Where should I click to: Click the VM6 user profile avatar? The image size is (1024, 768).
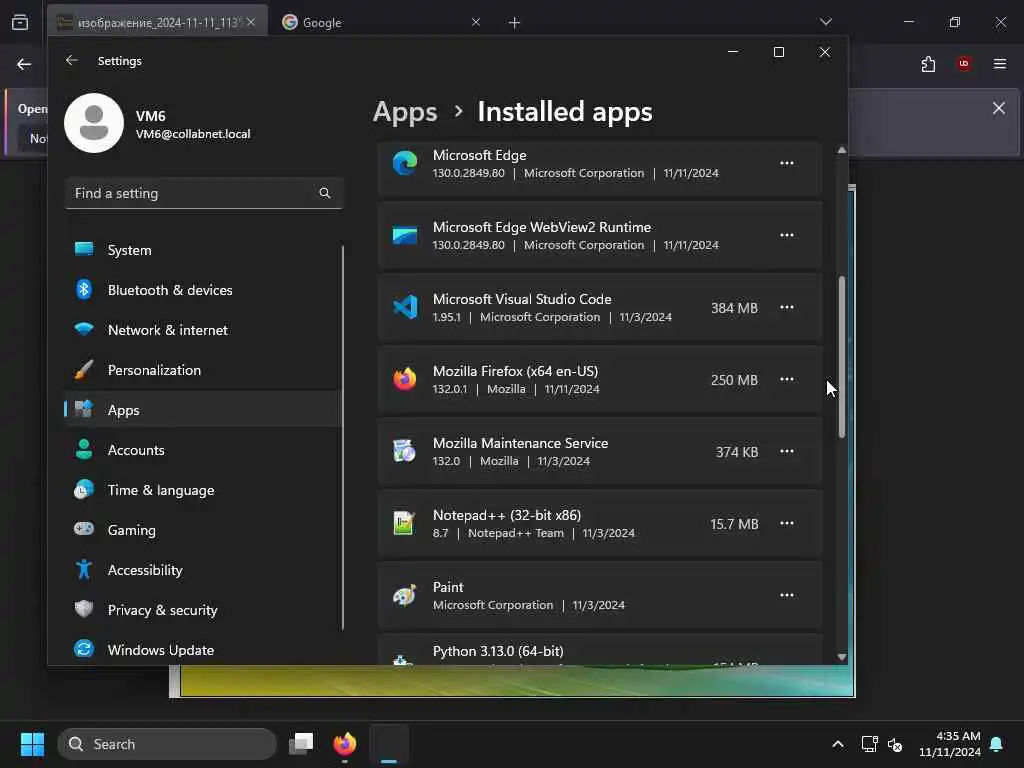click(94, 123)
